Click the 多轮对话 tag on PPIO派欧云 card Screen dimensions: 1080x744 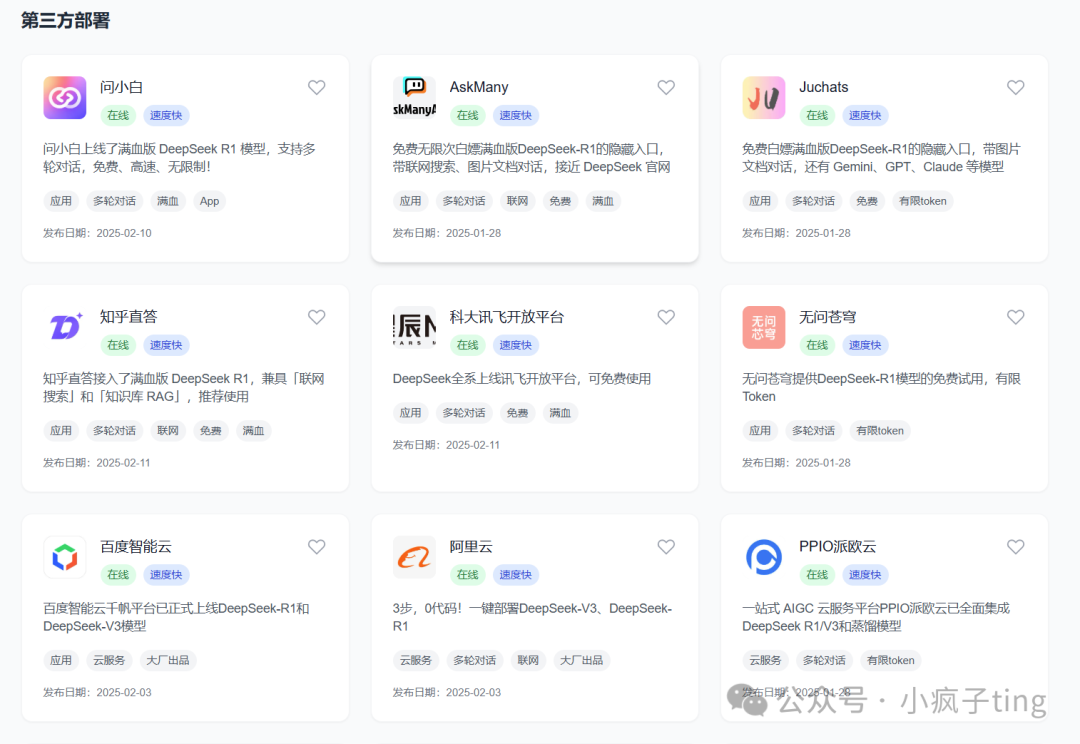point(824,660)
